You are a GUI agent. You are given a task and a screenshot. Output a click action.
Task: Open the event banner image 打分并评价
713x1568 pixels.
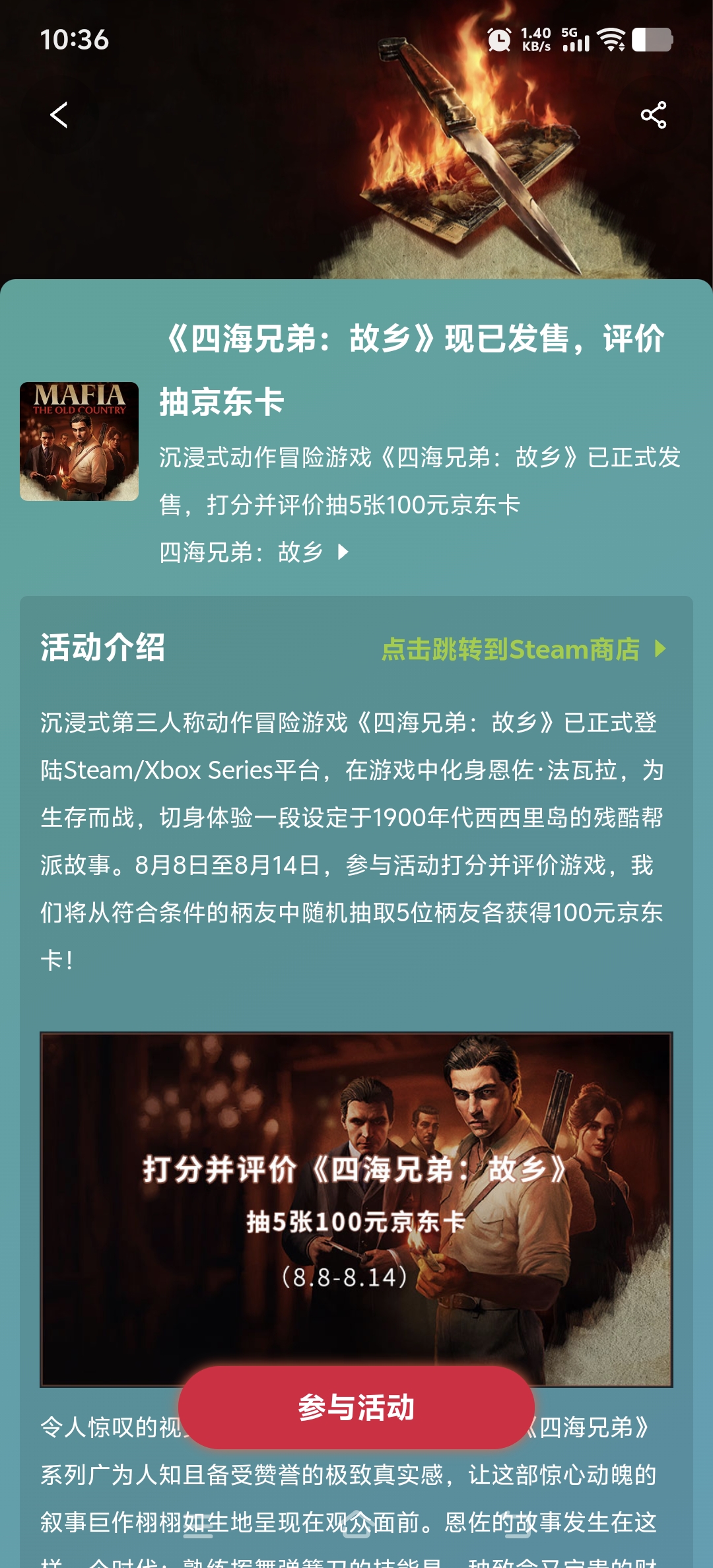coord(356,1209)
